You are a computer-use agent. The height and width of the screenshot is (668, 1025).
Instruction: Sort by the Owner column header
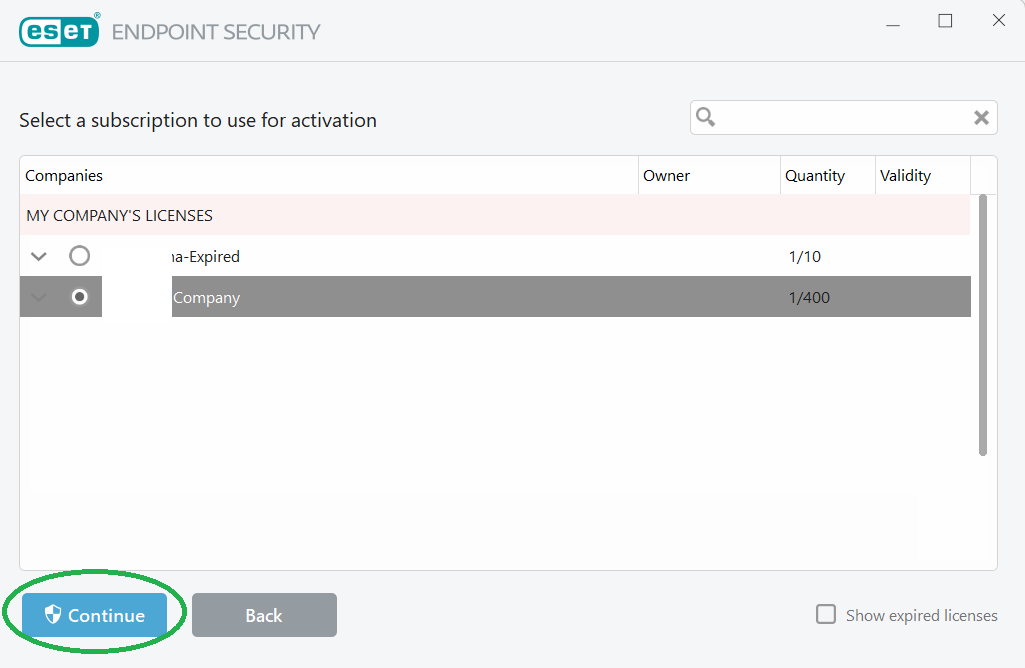(x=666, y=176)
